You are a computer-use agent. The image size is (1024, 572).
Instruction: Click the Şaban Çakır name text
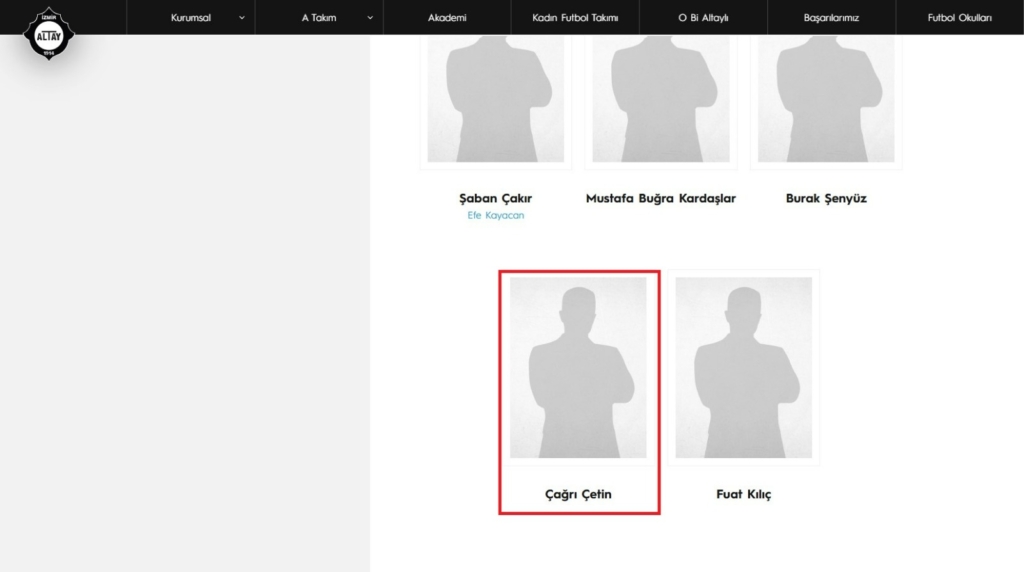pos(495,198)
